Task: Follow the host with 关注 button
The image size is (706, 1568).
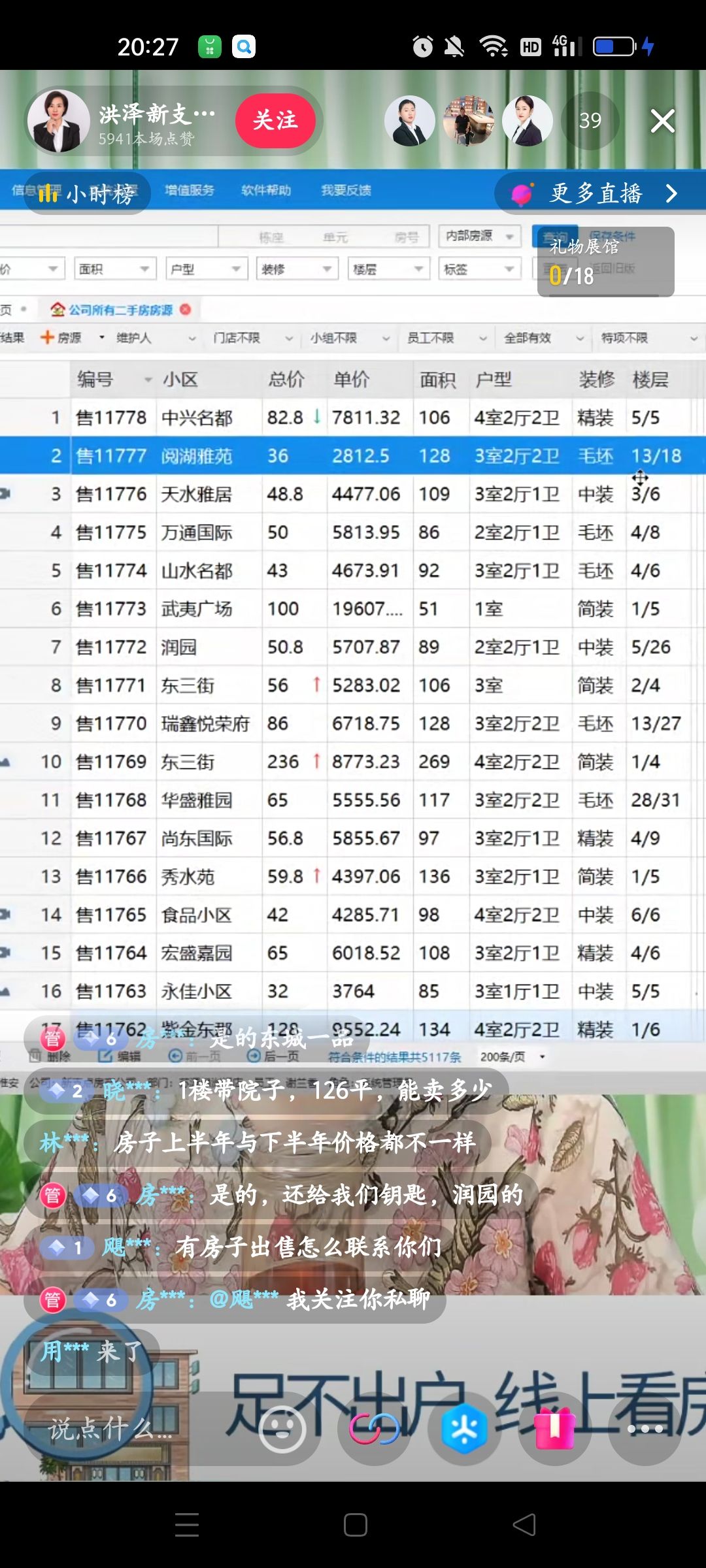Action: pyautogui.click(x=275, y=120)
